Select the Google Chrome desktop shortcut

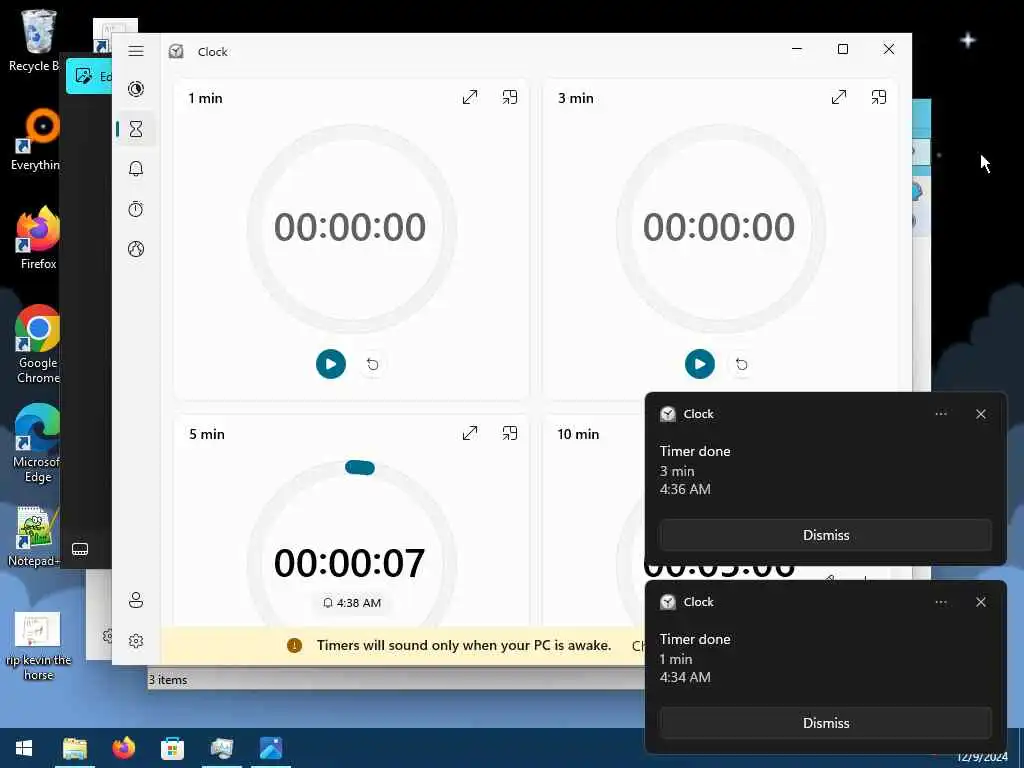click(x=38, y=344)
